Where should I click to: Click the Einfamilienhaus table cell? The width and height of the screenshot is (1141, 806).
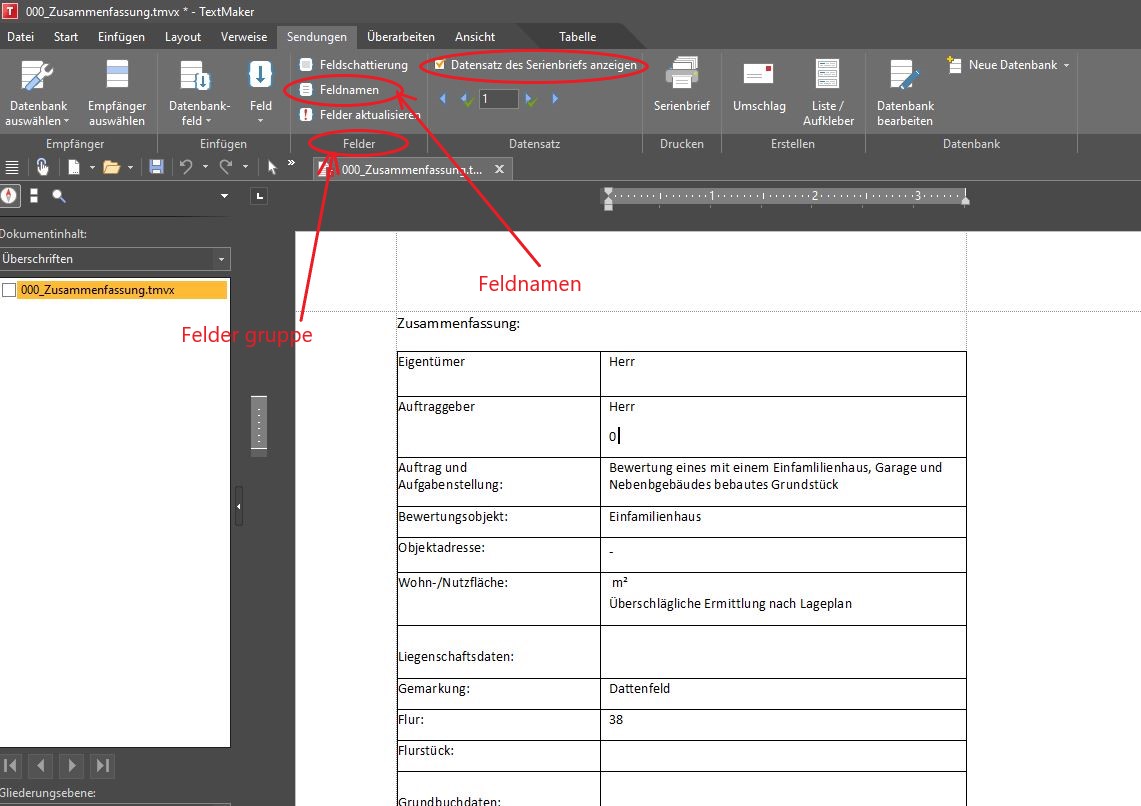pos(783,522)
